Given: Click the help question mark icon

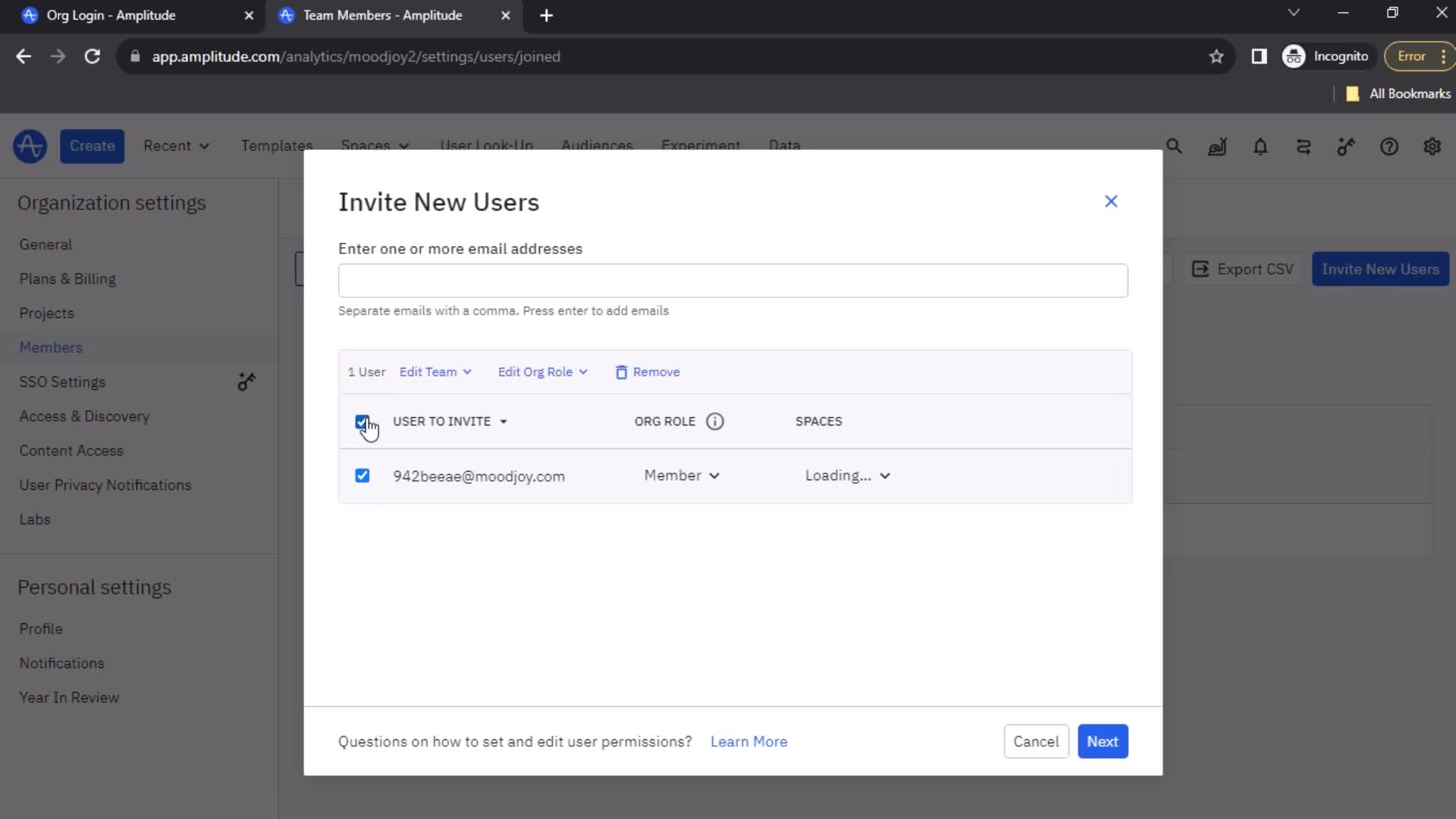Looking at the screenshot, I should (1389, 146).
